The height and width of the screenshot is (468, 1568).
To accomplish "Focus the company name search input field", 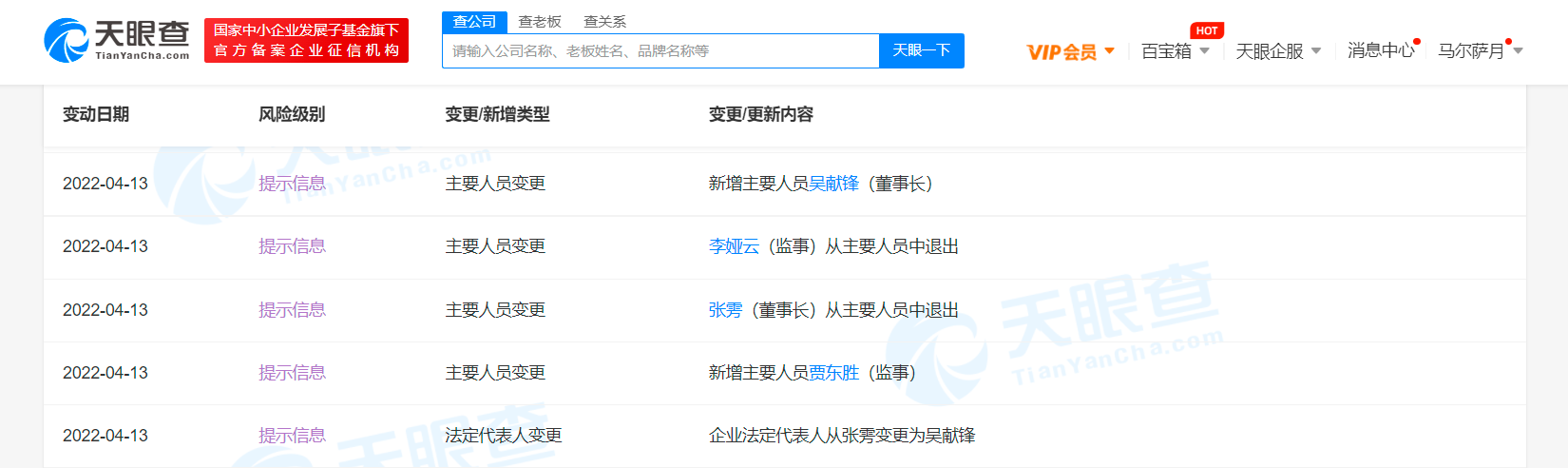I will click(x=660, y=51).
